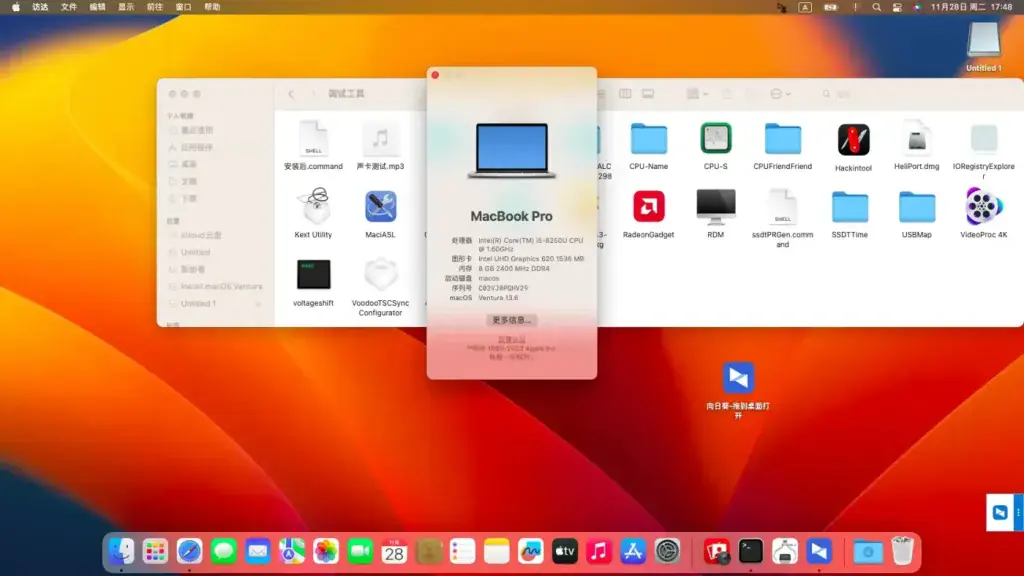The width and height of the screenshot is (1024, 576).
Task: Select the RDM monitor icon
Action: [716, 207]
